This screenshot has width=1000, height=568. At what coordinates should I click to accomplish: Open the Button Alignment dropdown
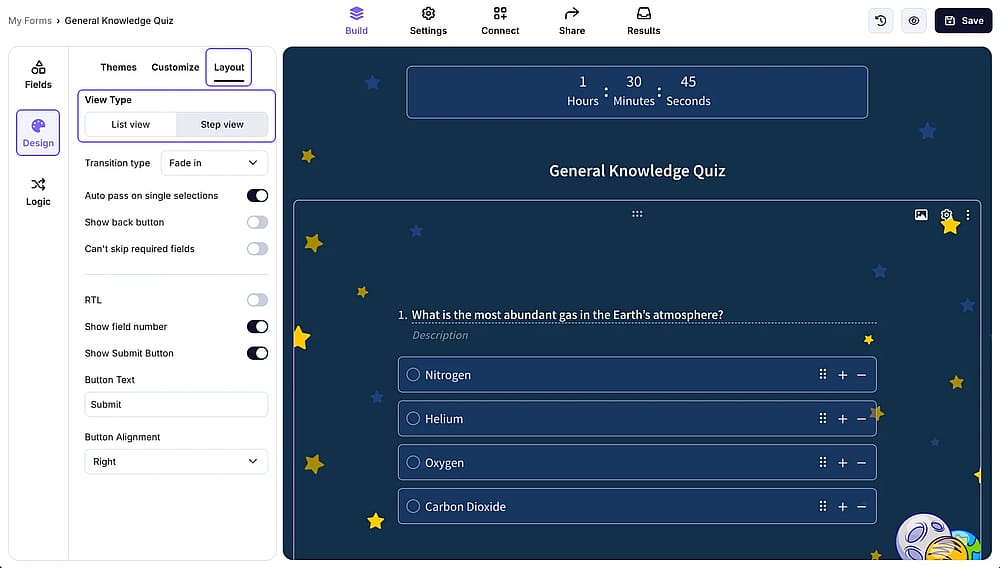(x=176, y=462)
